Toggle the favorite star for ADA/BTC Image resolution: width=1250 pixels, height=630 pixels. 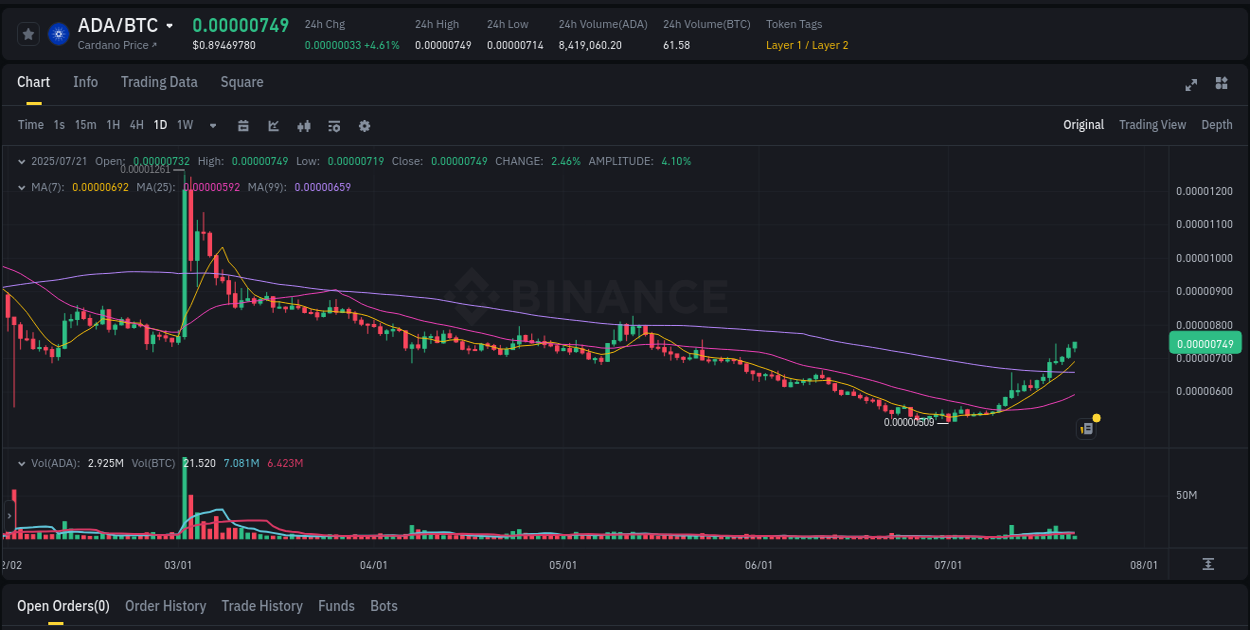pos(28,33)
